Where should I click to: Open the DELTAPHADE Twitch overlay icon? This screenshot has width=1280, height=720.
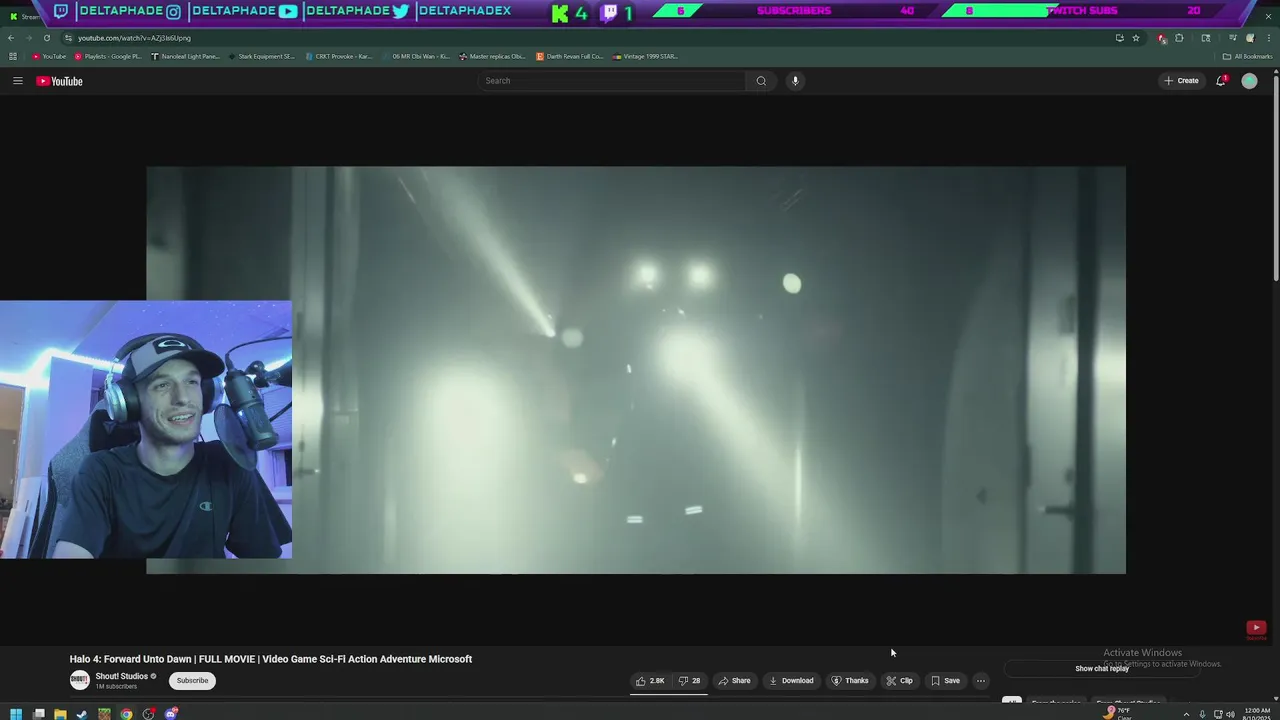click(x=61, y=11)
